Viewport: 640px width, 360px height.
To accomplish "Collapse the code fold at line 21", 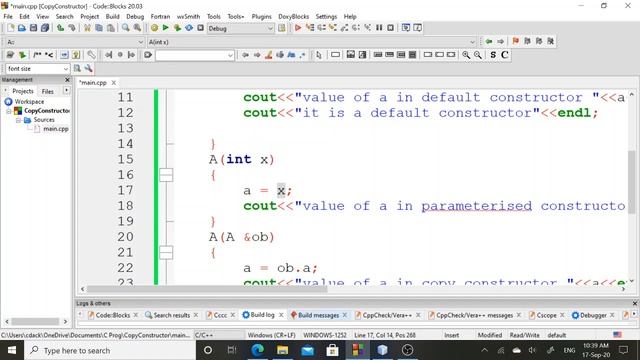I will point(166,253).
